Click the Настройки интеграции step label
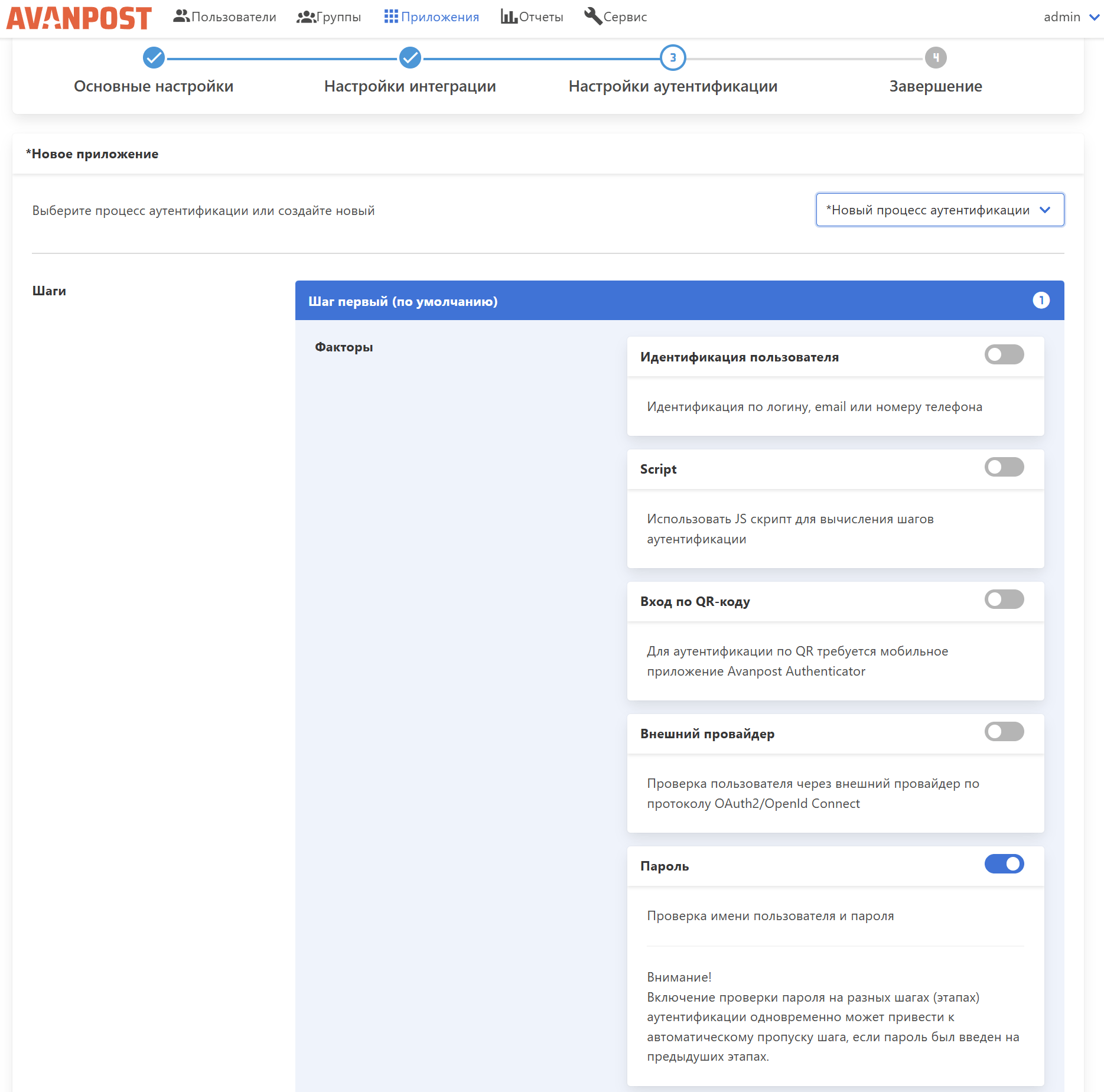 click(x=410, y=86)
